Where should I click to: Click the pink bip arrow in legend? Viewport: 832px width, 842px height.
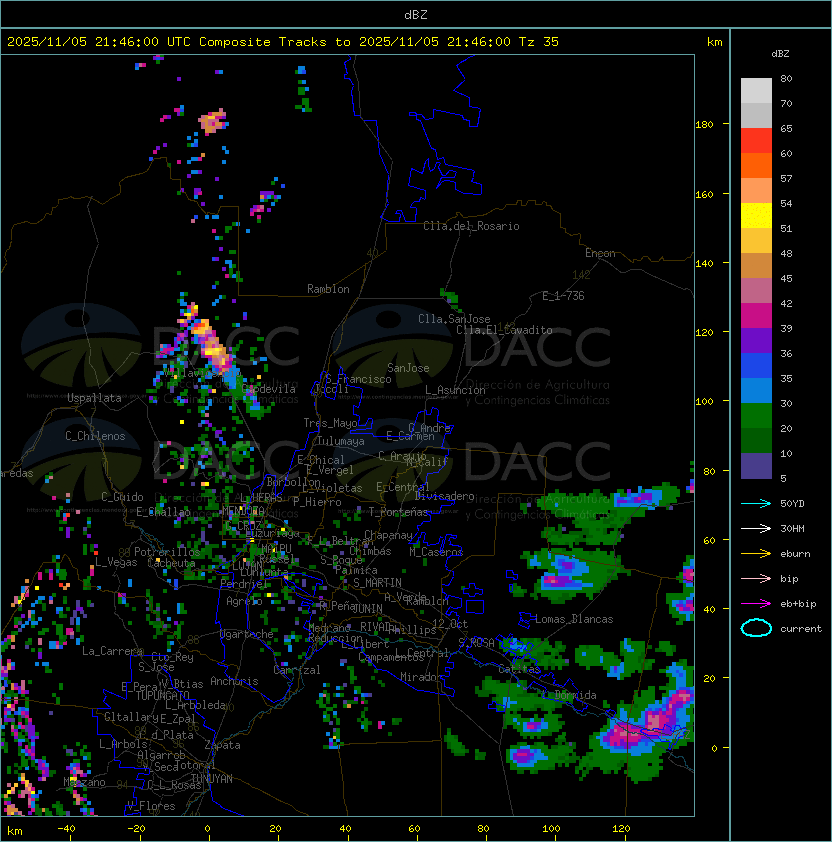click(756, 579)
